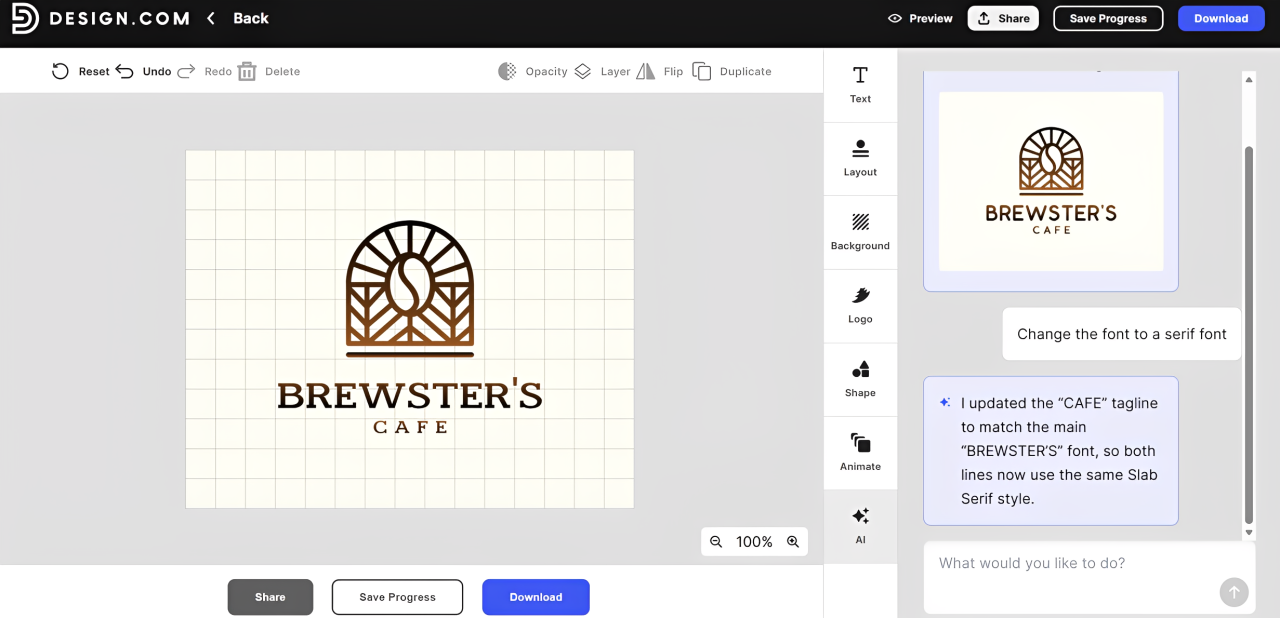Click the Undo arrow icon
This screenshot has height=618, width=1280.
125,72
